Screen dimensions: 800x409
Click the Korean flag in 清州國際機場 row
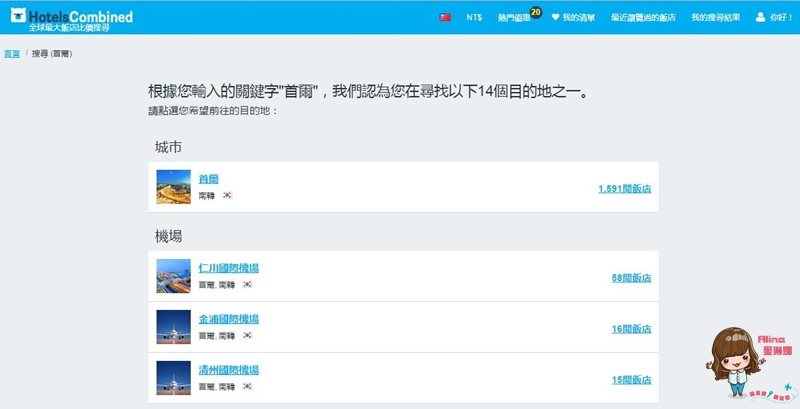tap(247, 387)
